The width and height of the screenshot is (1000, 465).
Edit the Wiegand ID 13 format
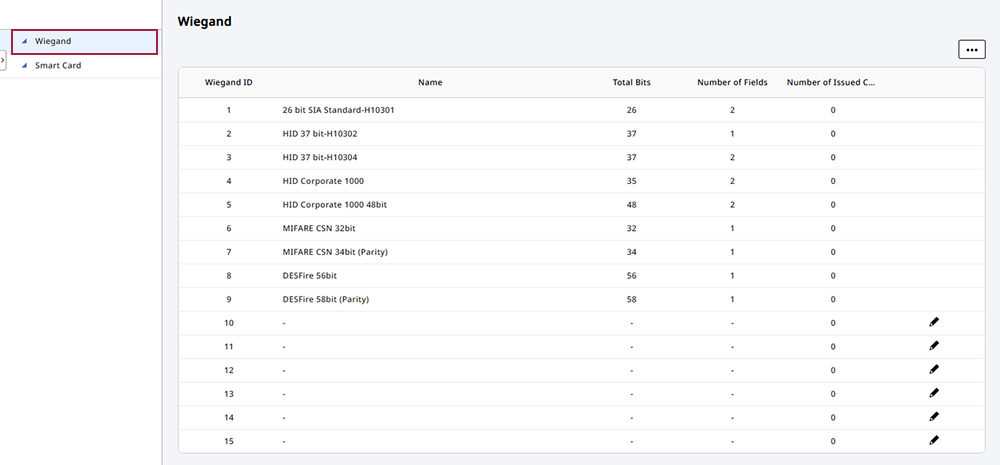pyautogui.click(x=933, y=393)
